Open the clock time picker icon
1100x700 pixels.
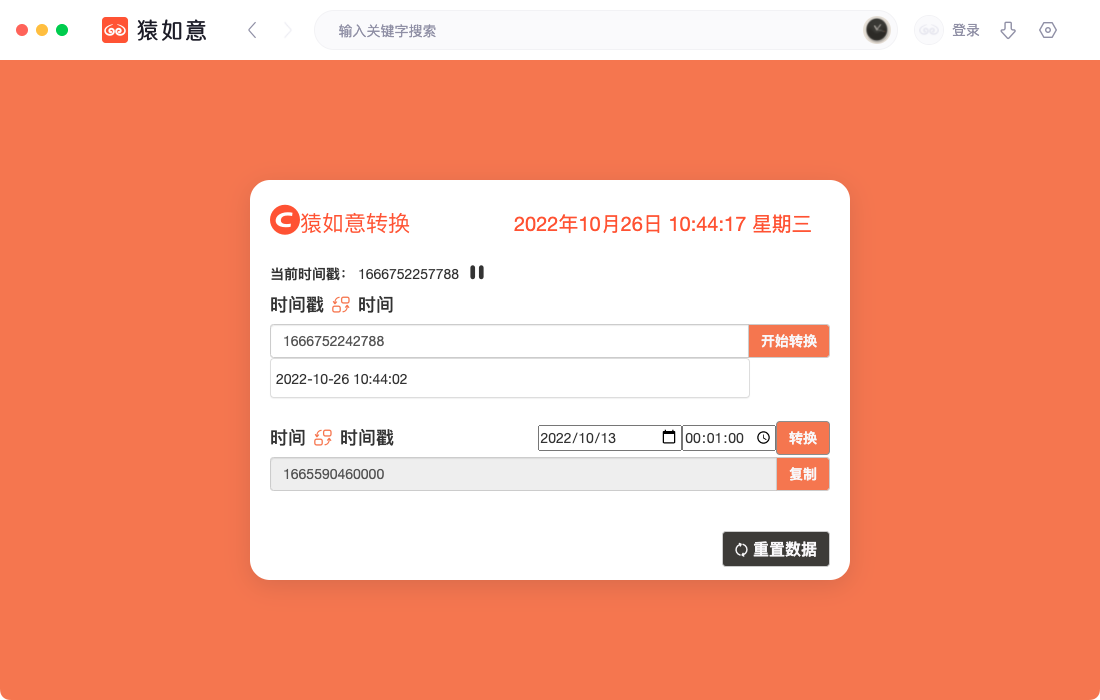763,438
